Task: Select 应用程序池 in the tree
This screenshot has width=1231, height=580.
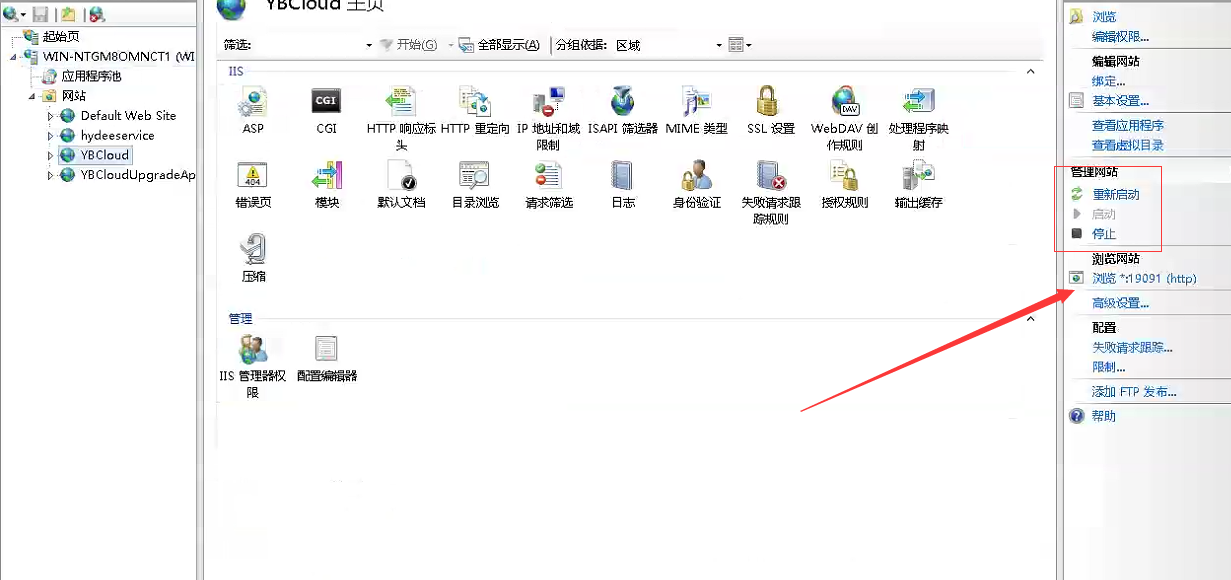Action: click(x=90, y=76)
